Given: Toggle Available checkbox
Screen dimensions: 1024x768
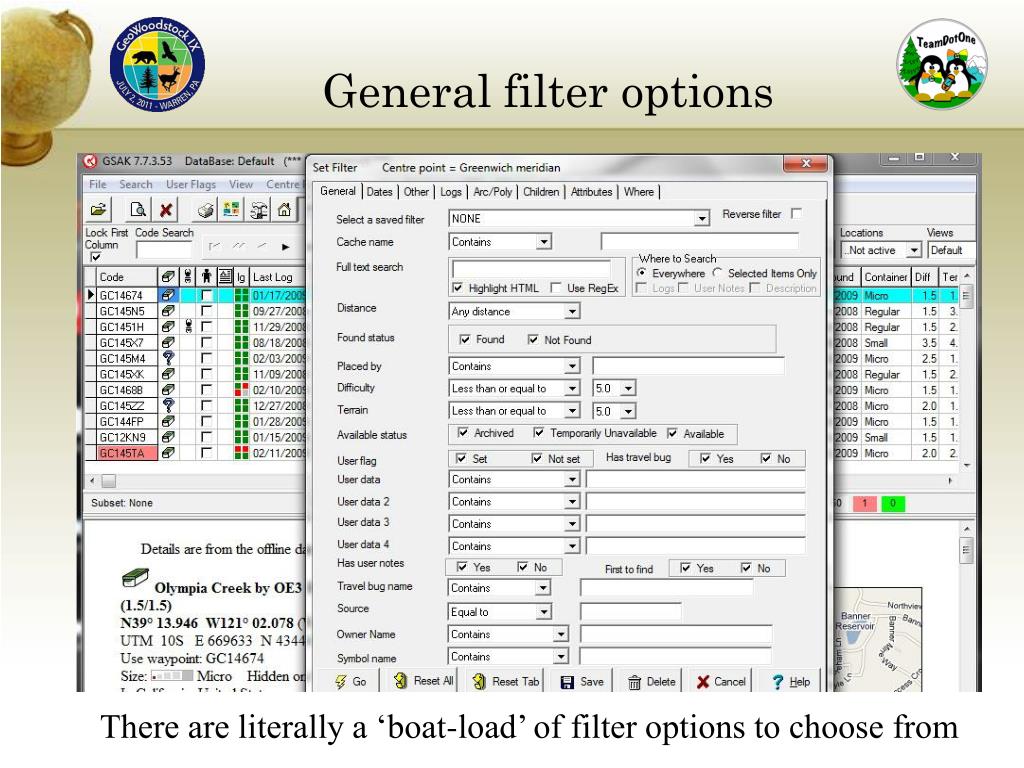Looking at the screenshot, I should point(672,434).
